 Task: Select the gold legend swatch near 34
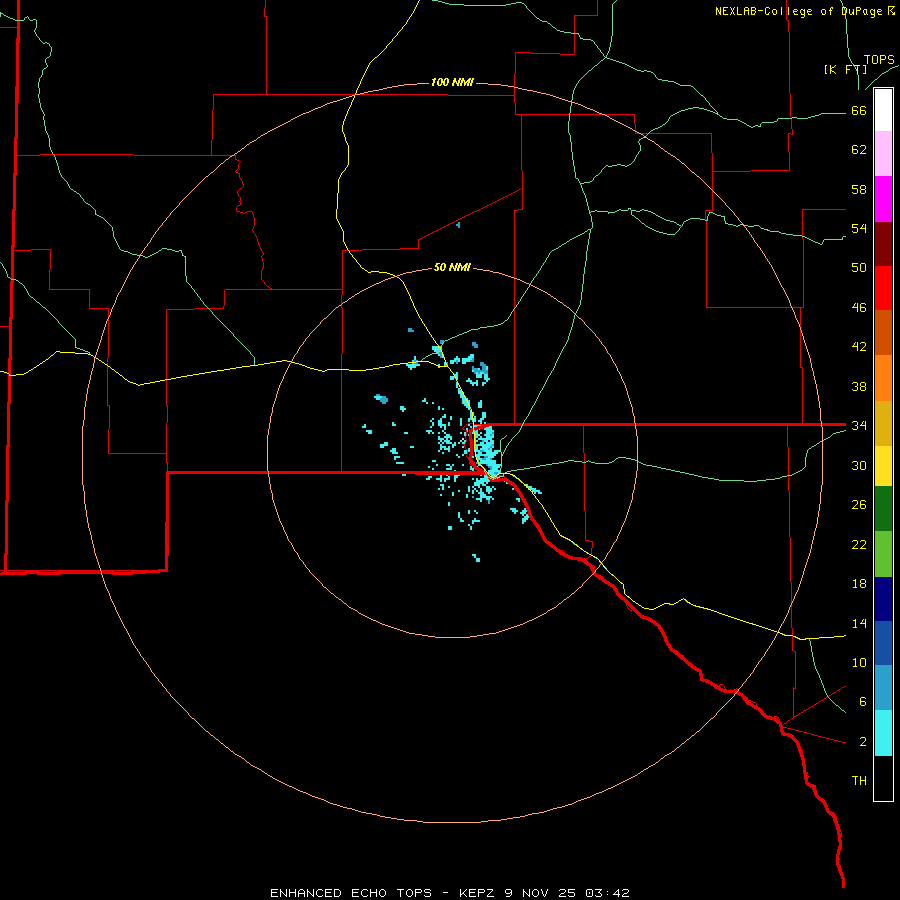883,423
